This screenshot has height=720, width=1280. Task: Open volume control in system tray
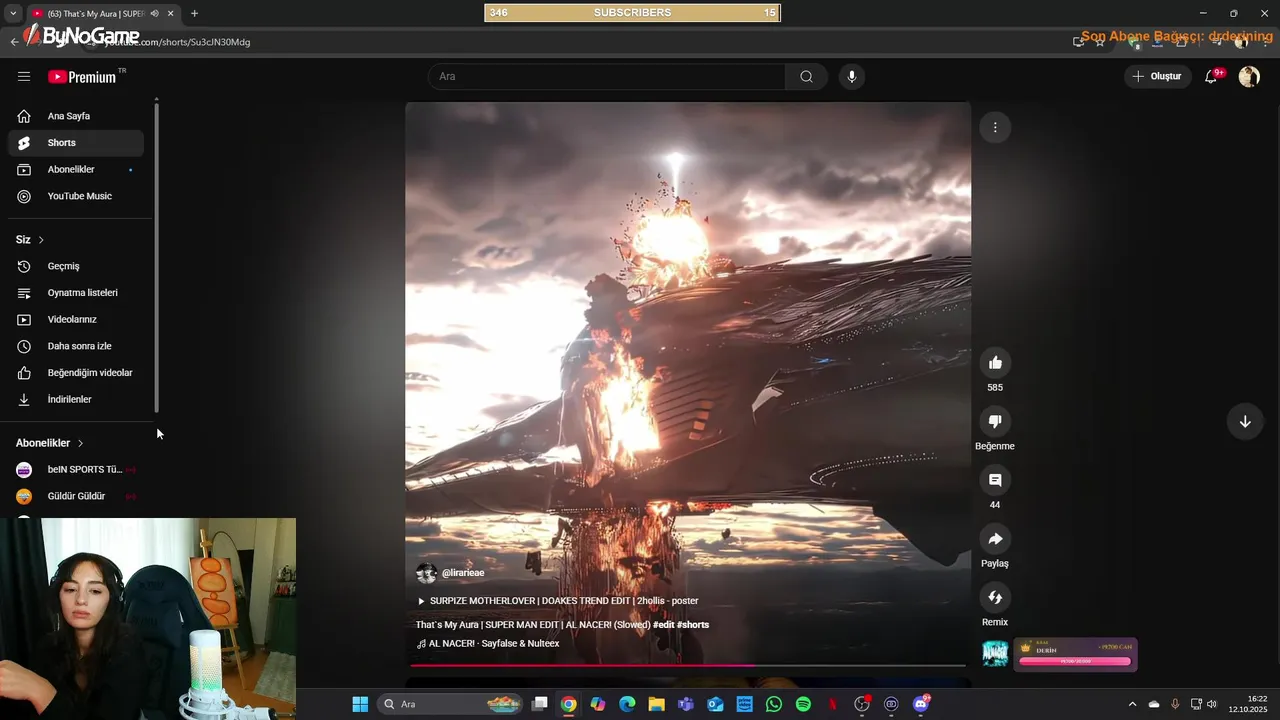point(1211,704)
